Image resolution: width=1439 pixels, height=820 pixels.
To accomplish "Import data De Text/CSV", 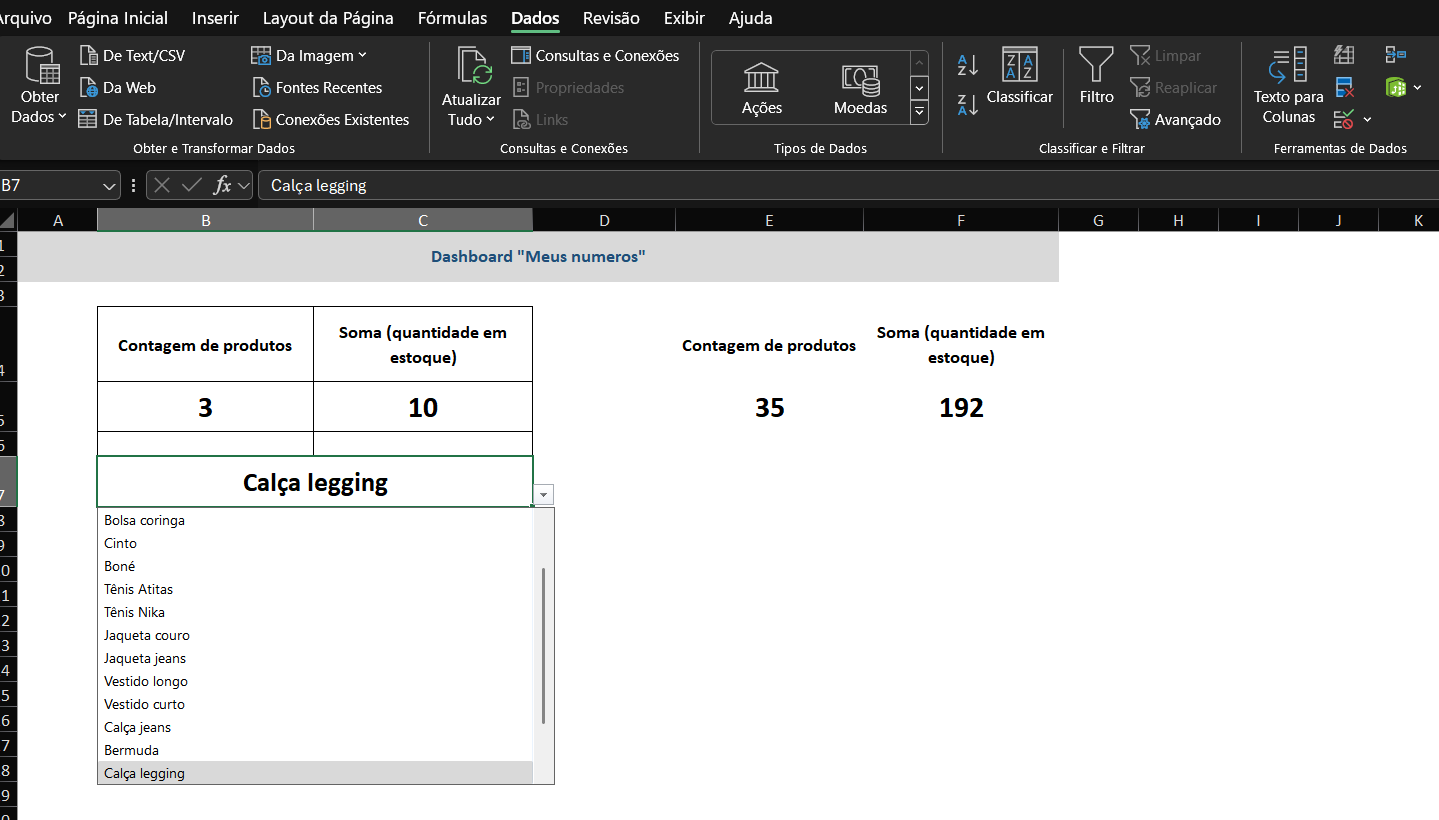I will [x=132, y=56].
